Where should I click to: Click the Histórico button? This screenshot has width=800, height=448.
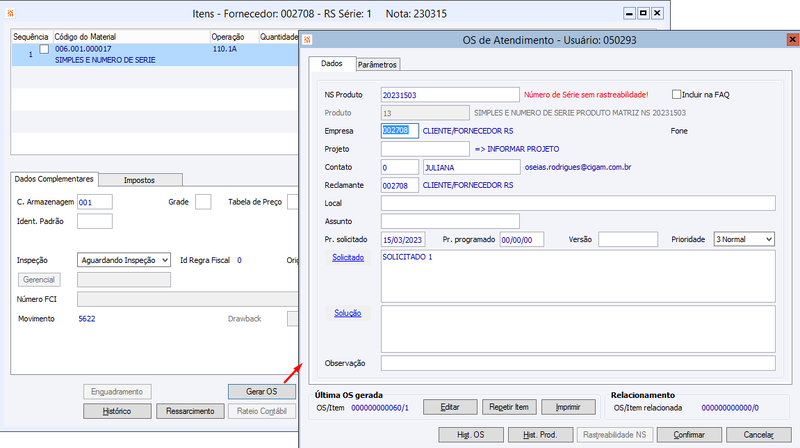[x=117, y=411]
